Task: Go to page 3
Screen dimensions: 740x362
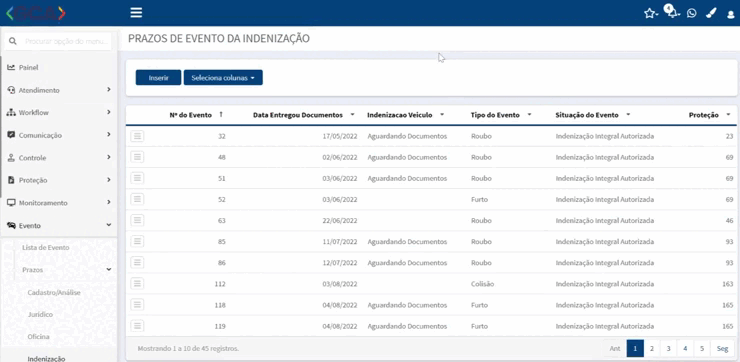Action: (668, 348)
